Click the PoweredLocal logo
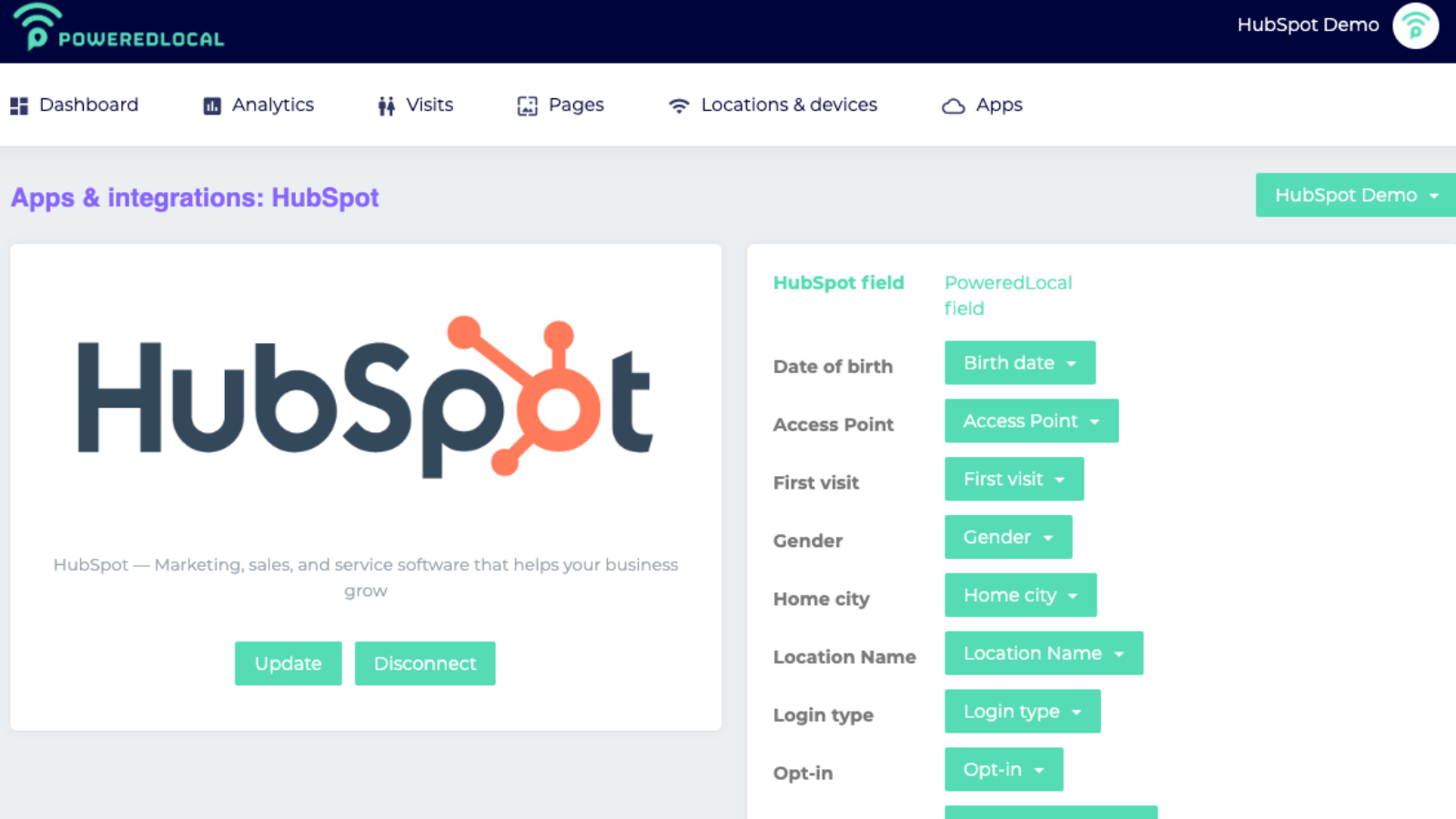Viewport: 1456px width, 819px height. coord(116,29)
